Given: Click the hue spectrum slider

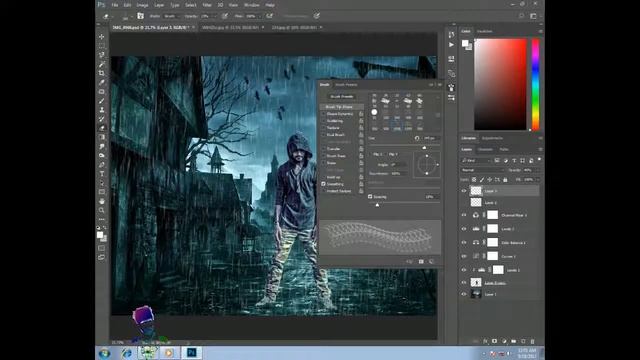Looking at the screenshot, I should coord(536,84).
